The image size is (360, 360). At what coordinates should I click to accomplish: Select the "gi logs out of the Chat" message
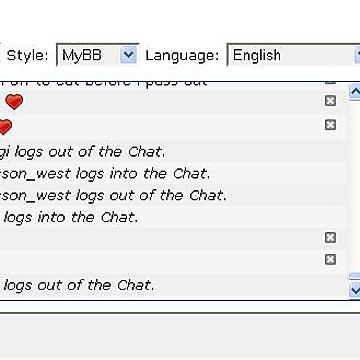pyautogui.click(x=173, y=152)
